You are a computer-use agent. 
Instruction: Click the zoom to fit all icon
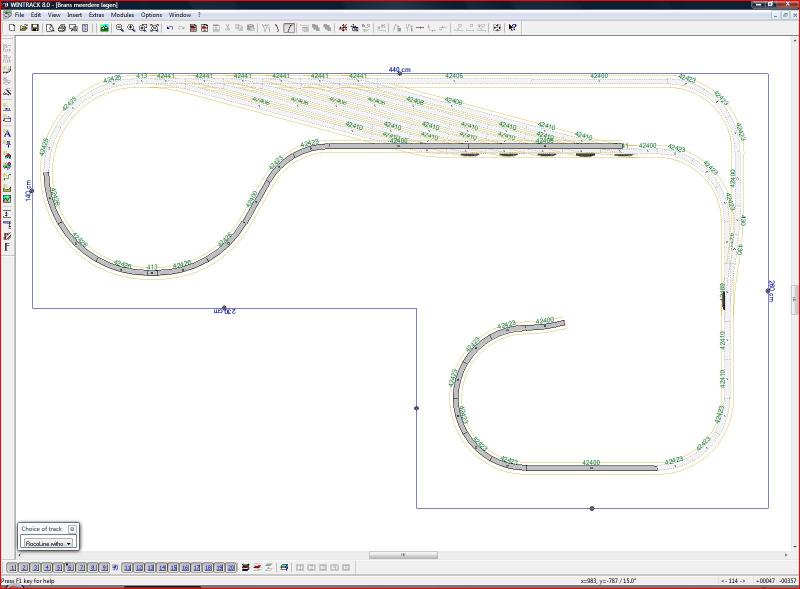click(x=154, y=28)
